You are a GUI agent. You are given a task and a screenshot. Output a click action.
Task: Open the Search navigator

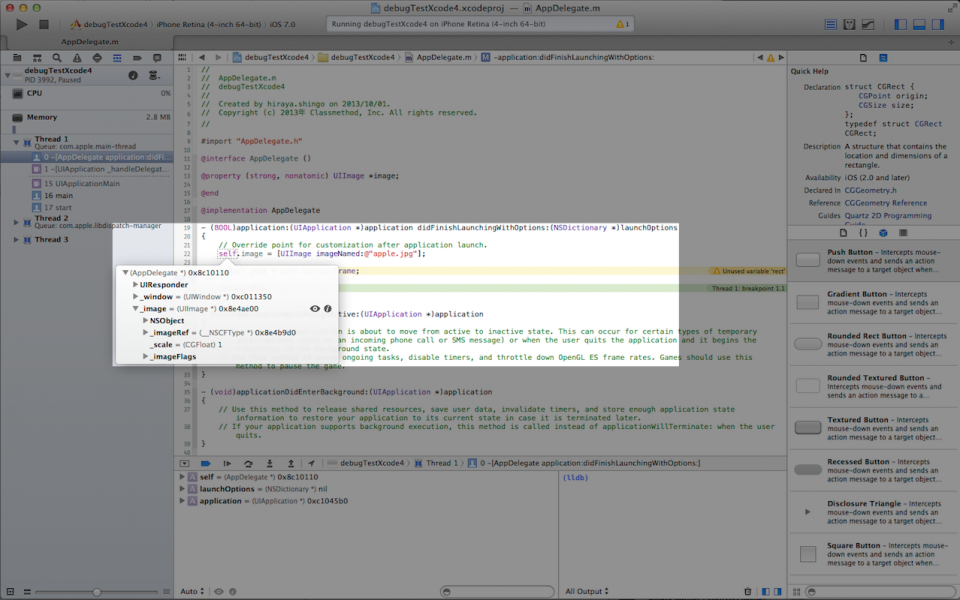(x=57, y=57)
